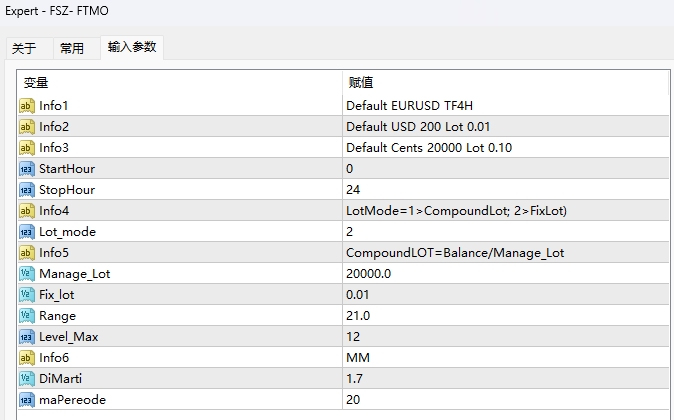Screen dimensions: 674x420
Task: Click the double-type icon beside DiMarti
Action: click(27, 378)
